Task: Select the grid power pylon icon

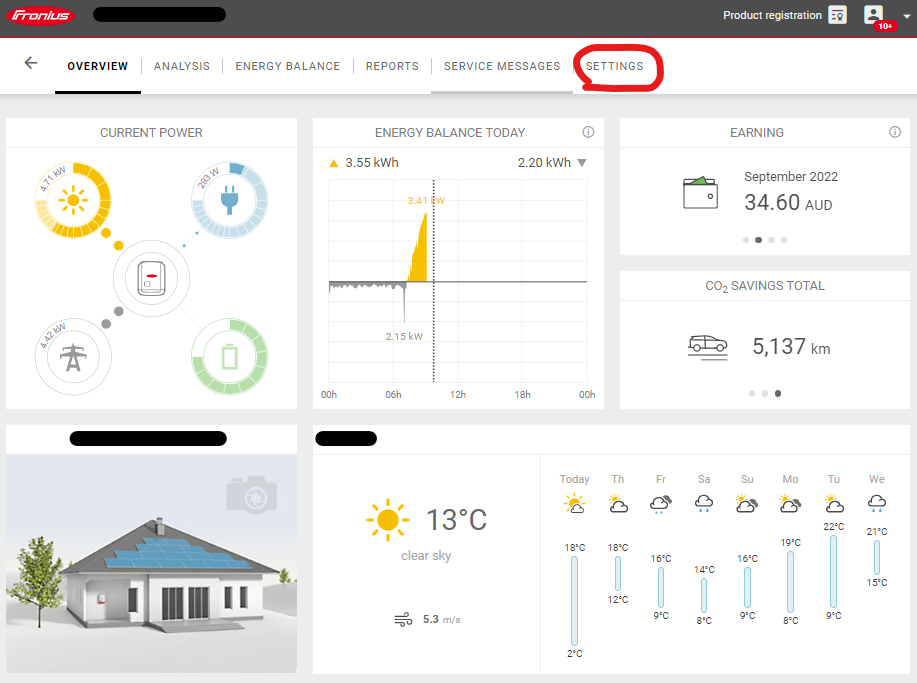Action: click(71, 356)
